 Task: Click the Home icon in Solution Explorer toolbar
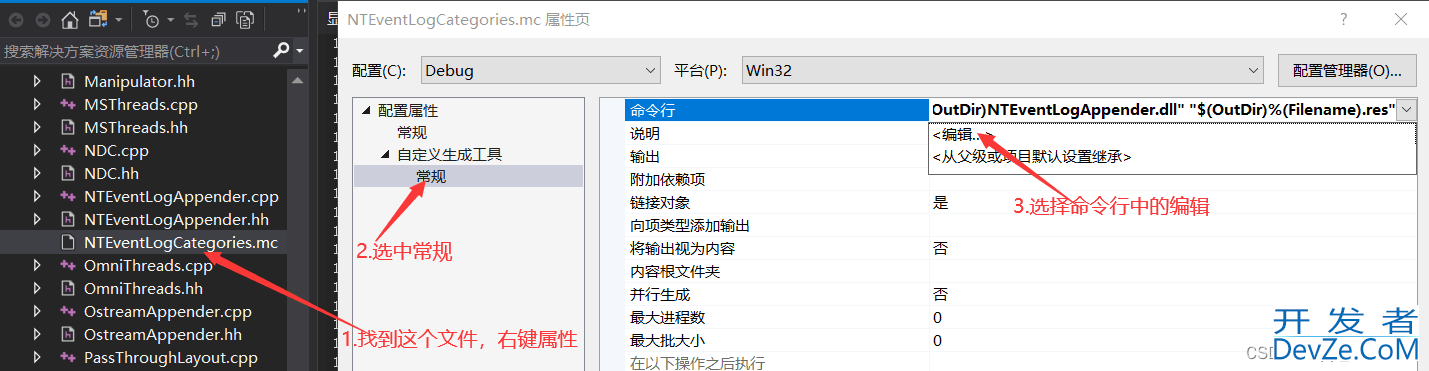[70, 19]
